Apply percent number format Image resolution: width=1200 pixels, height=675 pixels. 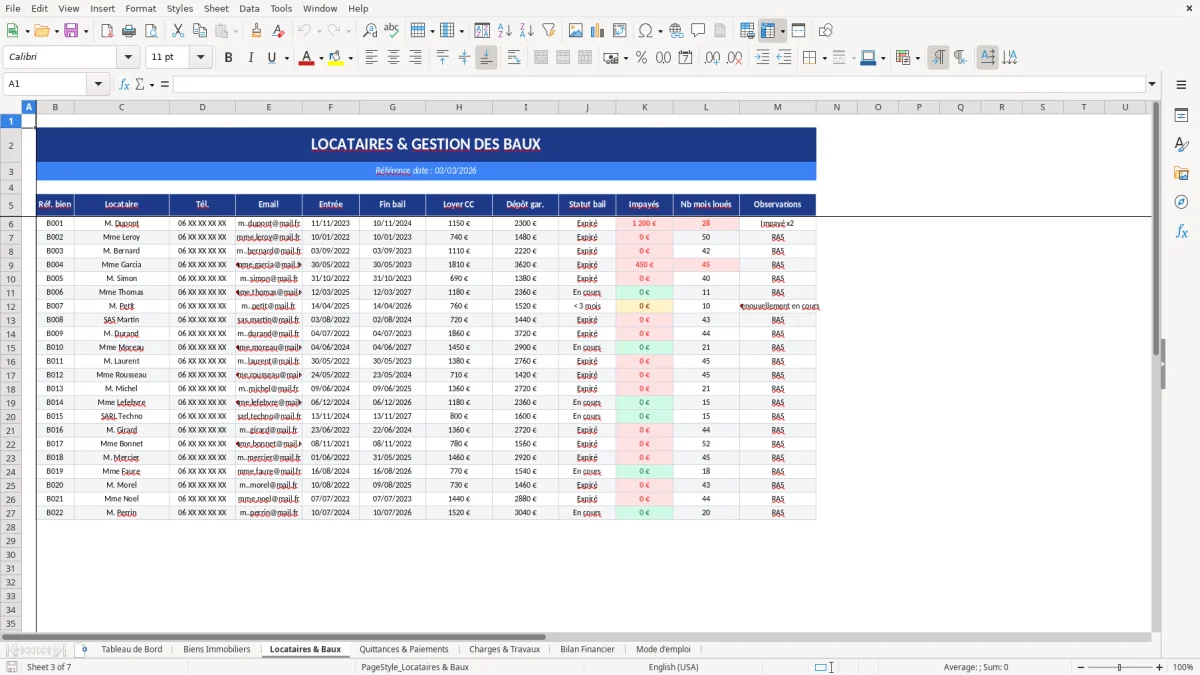tap(641, 57)
